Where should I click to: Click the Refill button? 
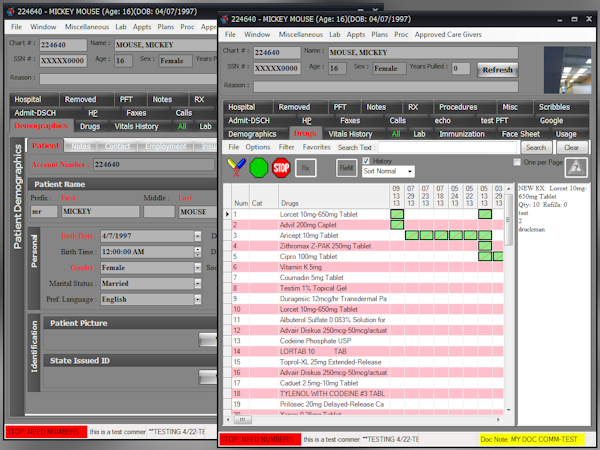pos(344,167)
